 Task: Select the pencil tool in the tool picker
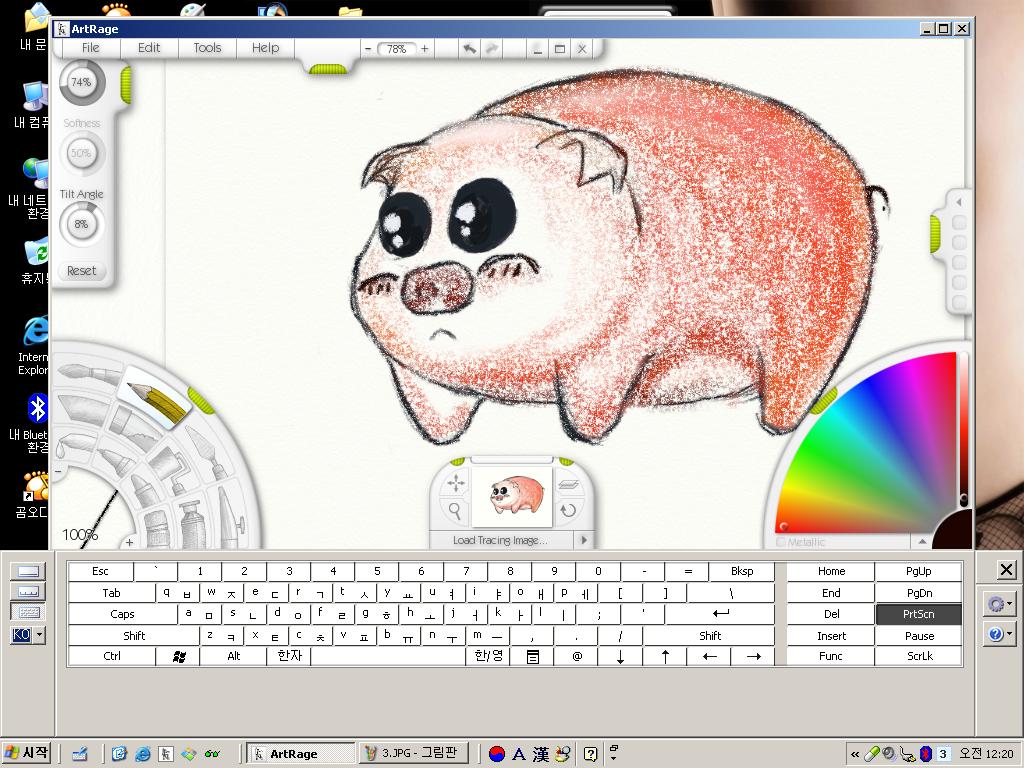155,398
